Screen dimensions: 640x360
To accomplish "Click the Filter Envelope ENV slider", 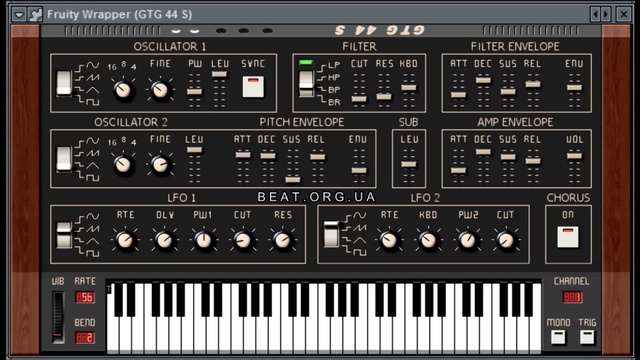I will [574, 87].
